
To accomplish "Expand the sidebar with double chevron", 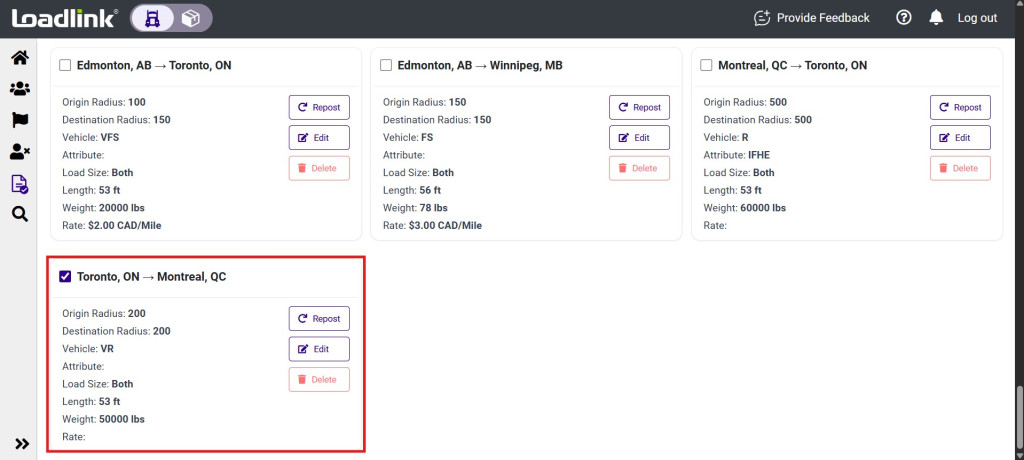I will 19,443.
